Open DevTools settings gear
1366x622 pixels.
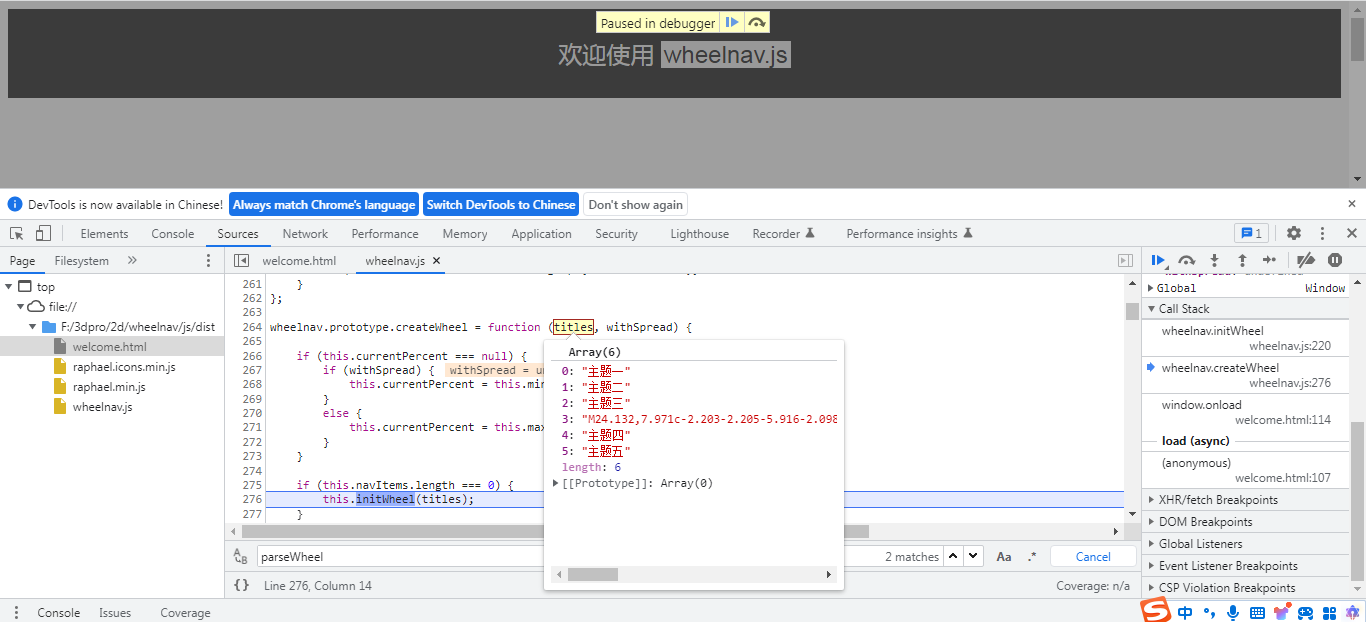tap(1294, 233)
